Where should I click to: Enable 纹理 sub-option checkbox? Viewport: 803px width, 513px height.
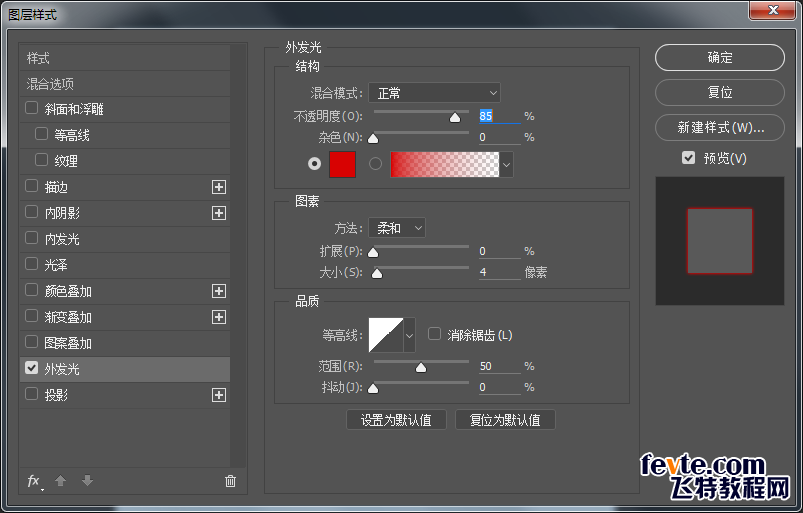click(41, 160)
